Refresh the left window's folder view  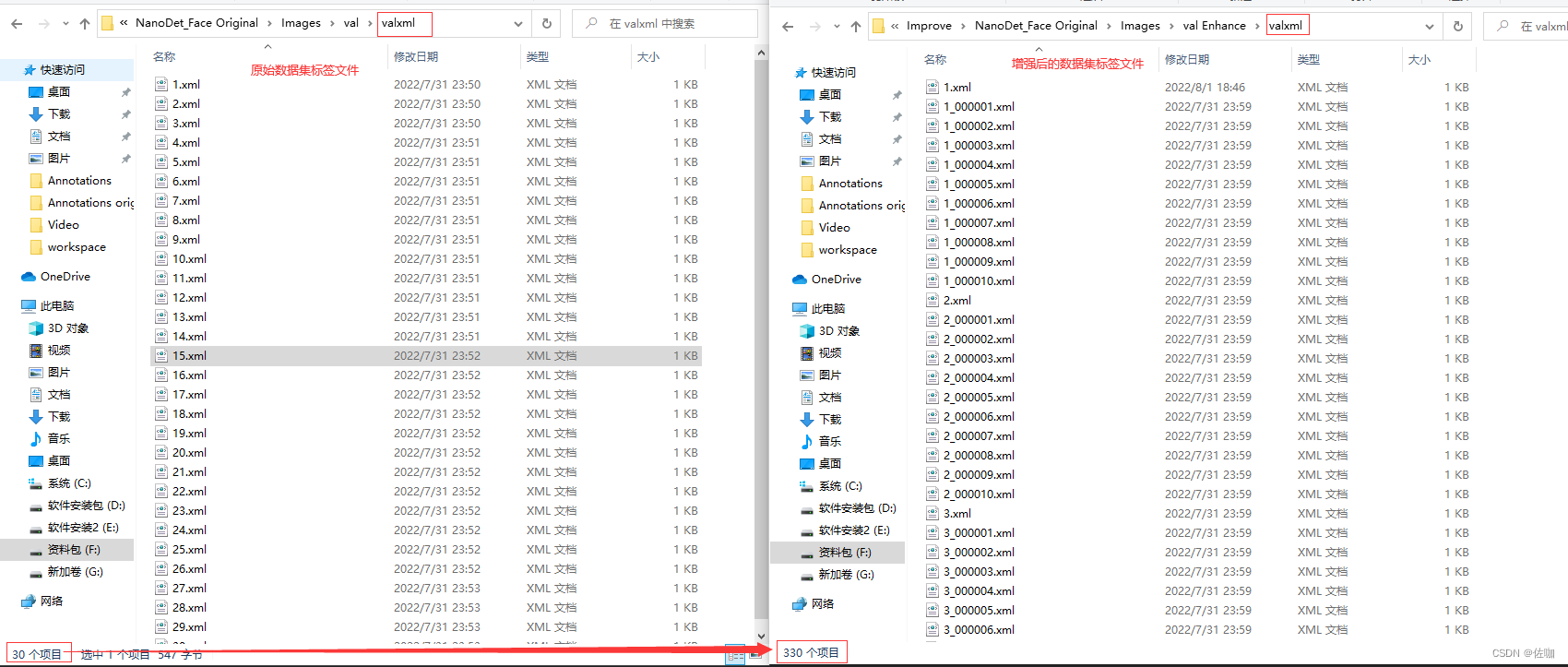coord(547,23)
